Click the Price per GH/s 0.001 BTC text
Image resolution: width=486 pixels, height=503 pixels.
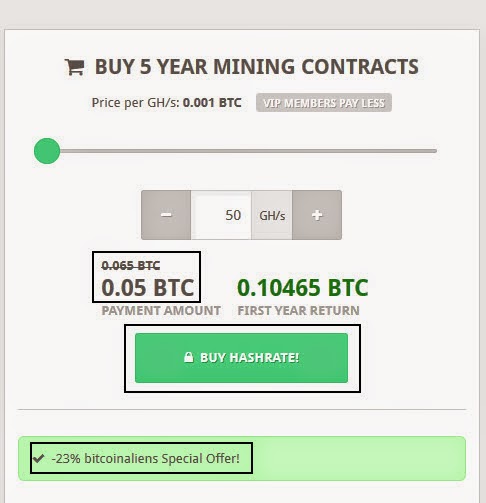(166, 103)
